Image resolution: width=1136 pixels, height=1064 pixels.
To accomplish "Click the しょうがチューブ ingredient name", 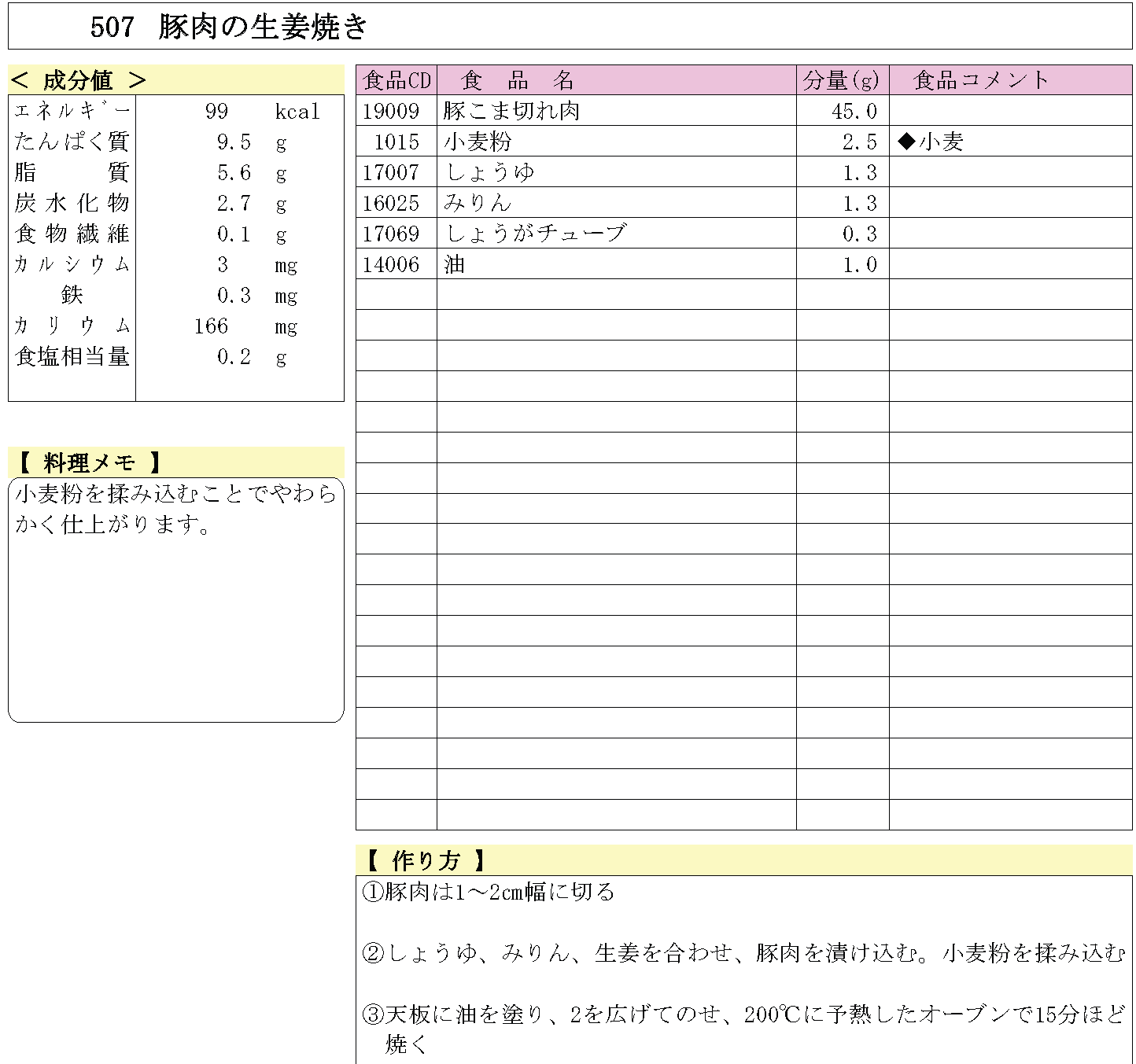I will 536,234.
